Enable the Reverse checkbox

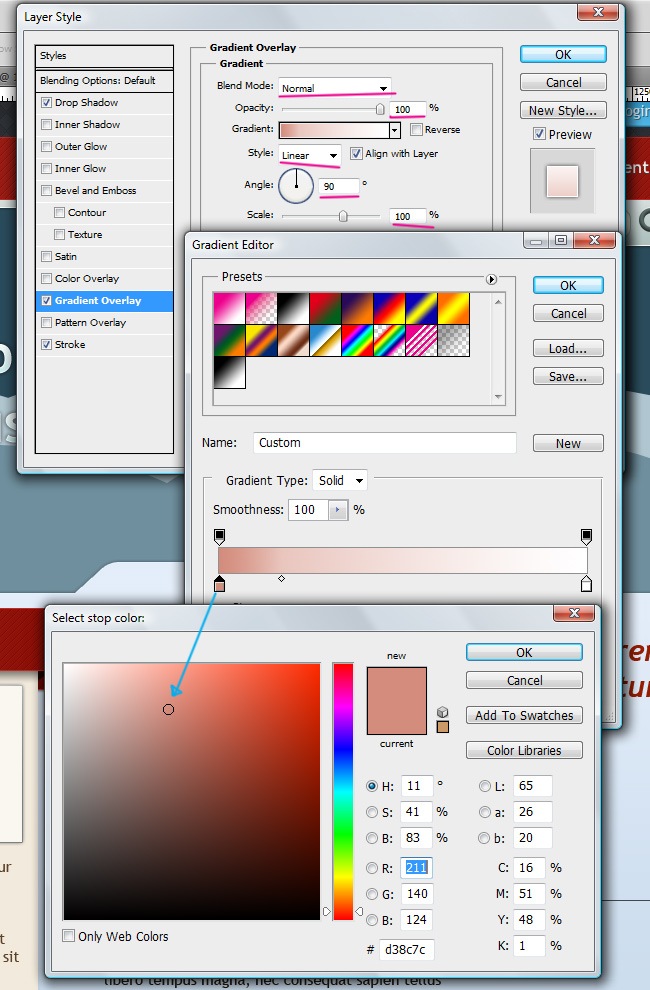click(x=416, y=130)
